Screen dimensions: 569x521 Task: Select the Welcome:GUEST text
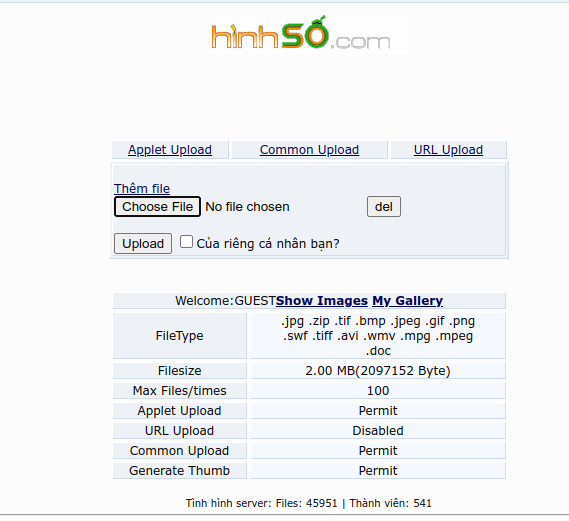pyautogui.click(x=226, y=301)
